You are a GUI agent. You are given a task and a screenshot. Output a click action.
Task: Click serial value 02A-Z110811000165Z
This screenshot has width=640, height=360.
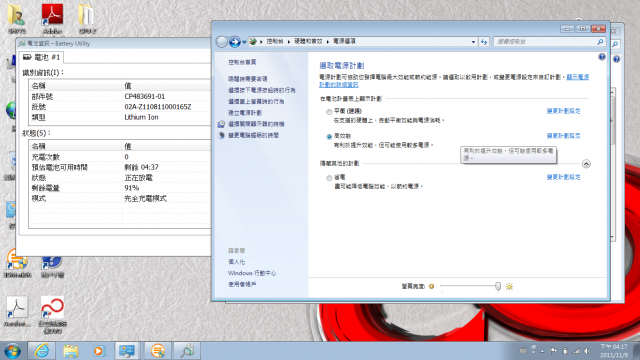point(158,107)
